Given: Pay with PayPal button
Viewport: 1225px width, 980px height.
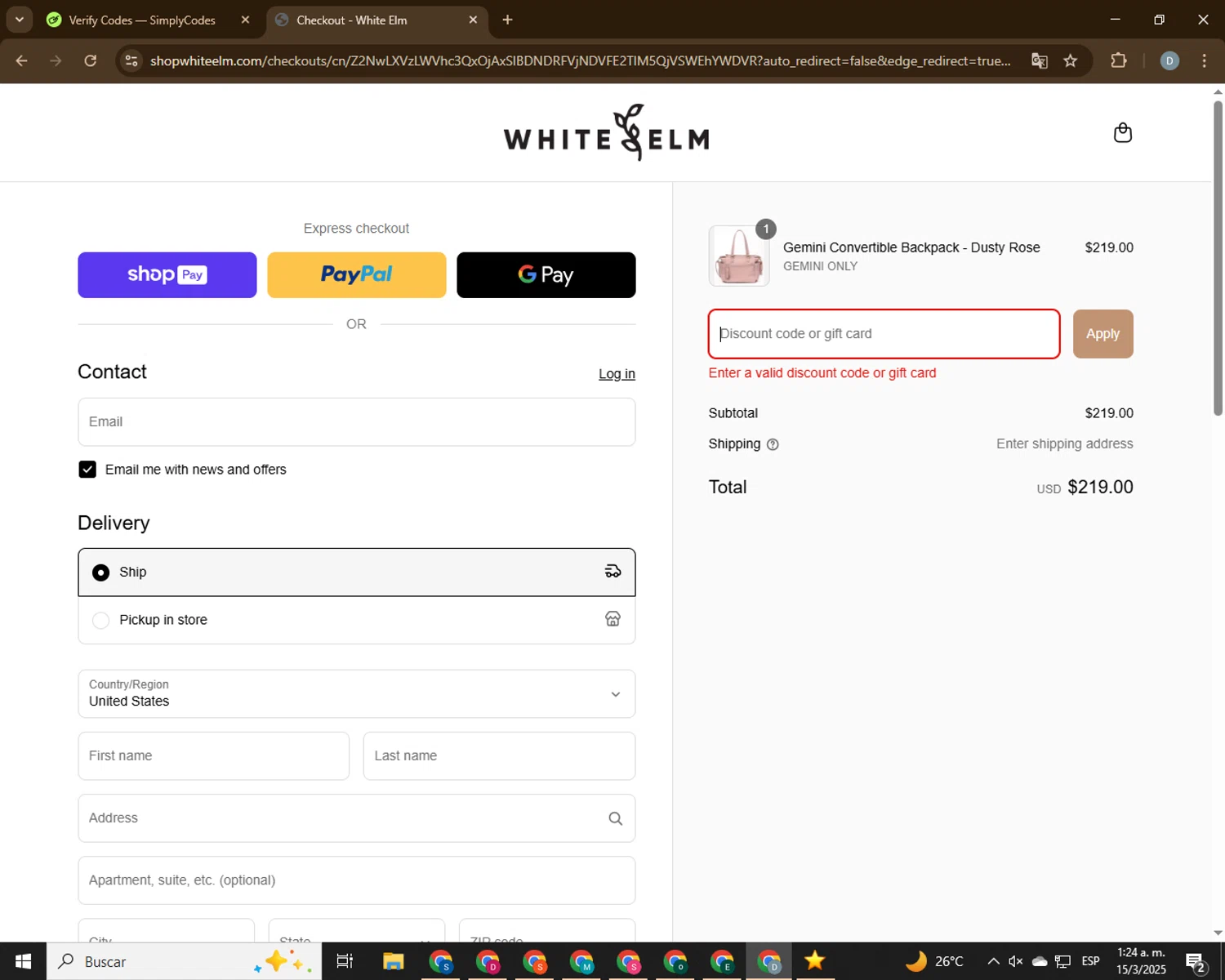Looking at the screenshot, I should point(357,275).
